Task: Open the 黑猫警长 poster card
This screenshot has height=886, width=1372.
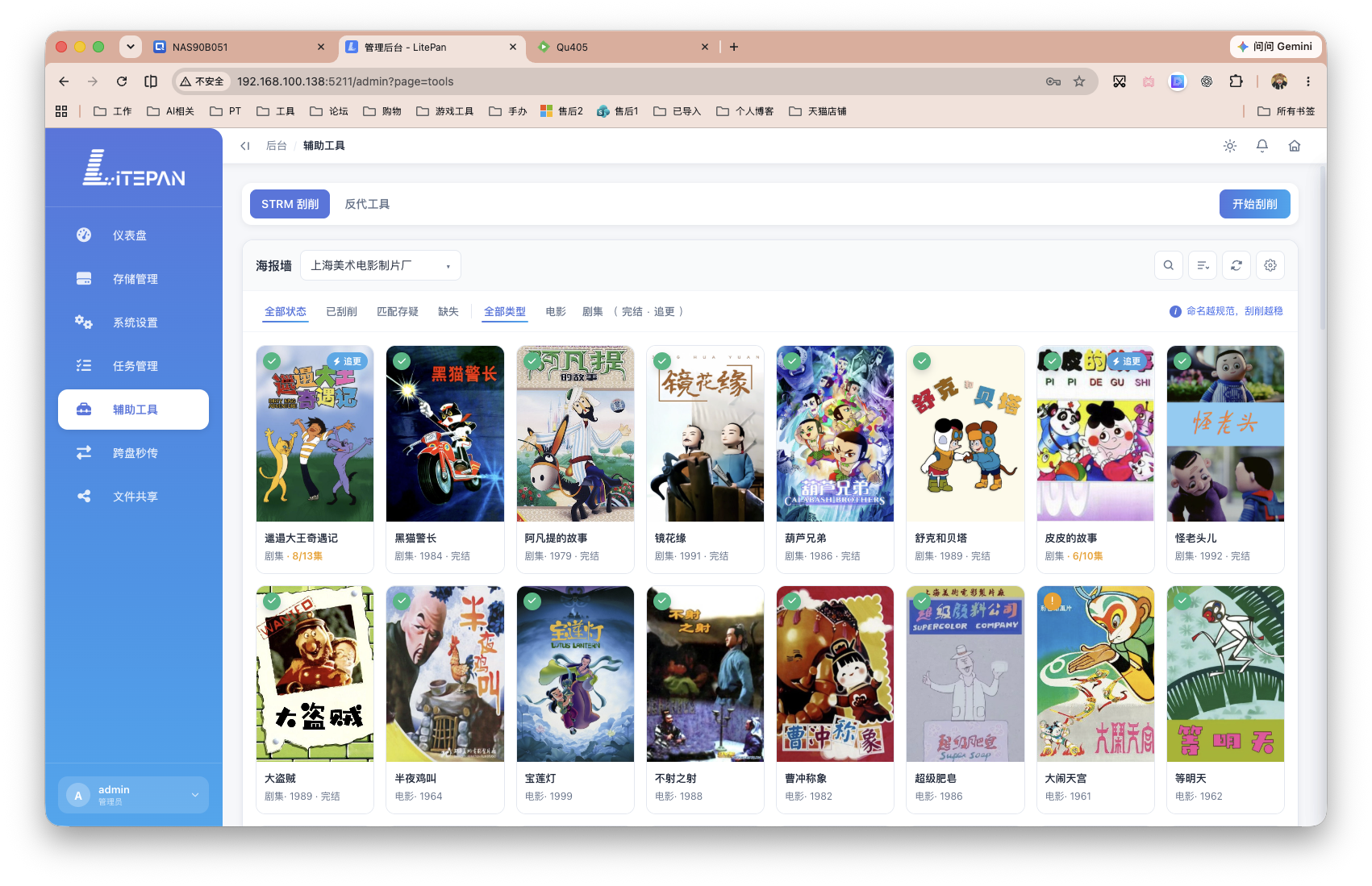Action: click(x=445, y=460)
